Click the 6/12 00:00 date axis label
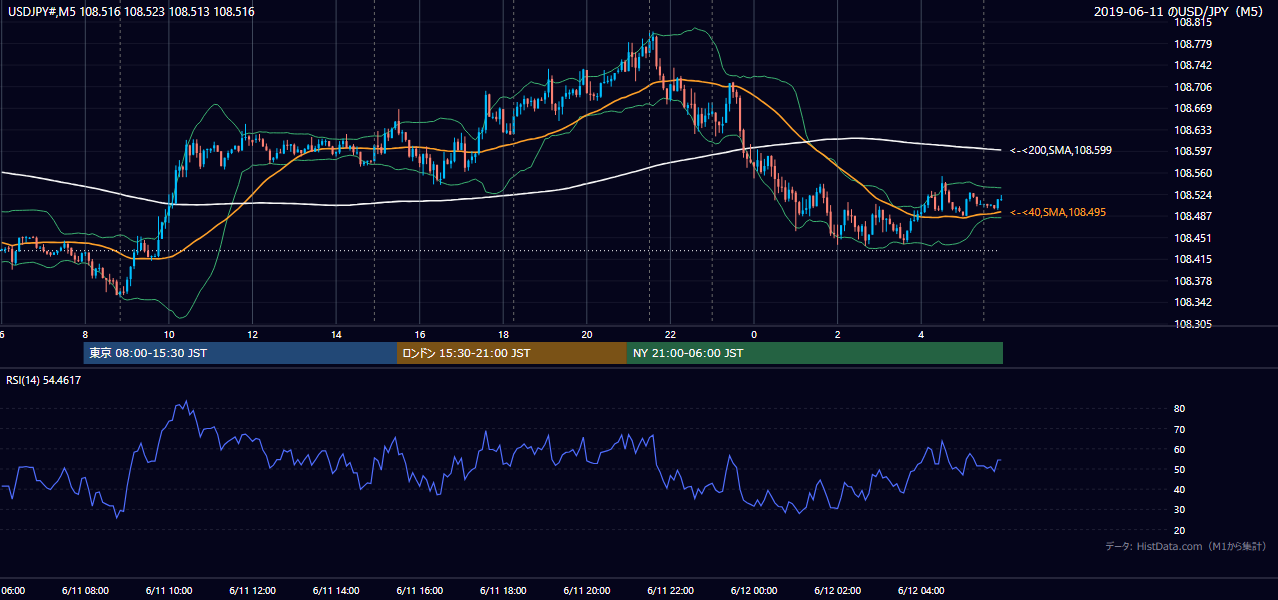 (754, 590)
